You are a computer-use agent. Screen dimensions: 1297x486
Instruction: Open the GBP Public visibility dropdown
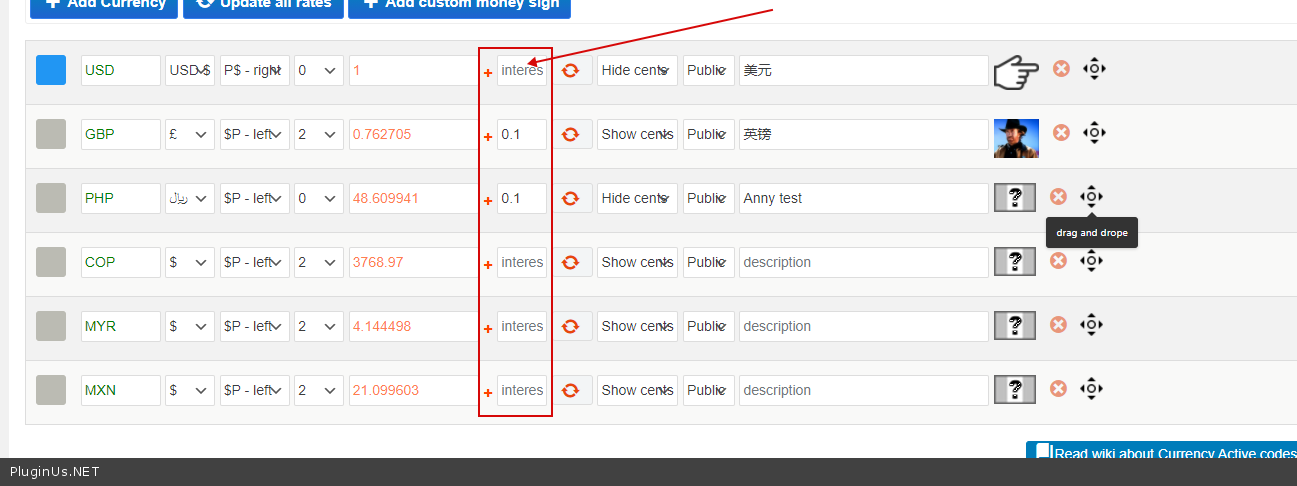coord(709,134)
